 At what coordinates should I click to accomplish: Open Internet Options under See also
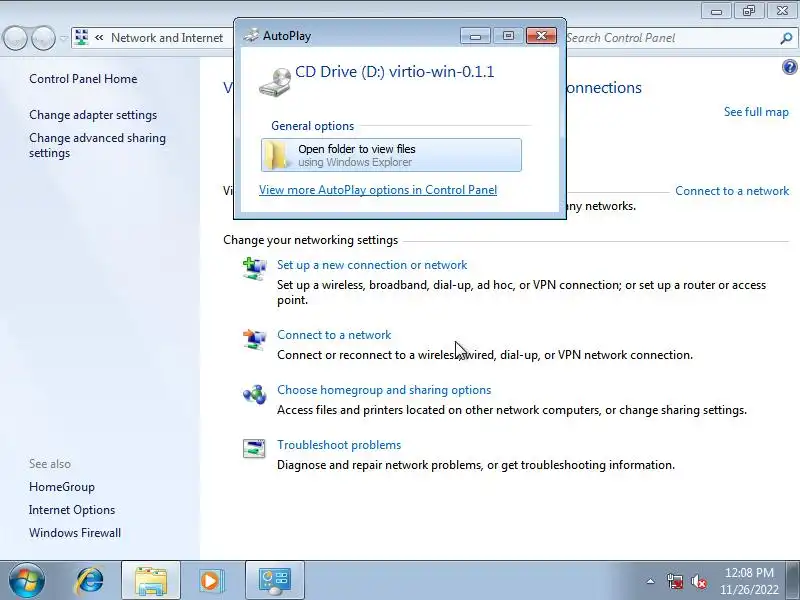coord(72,510)
